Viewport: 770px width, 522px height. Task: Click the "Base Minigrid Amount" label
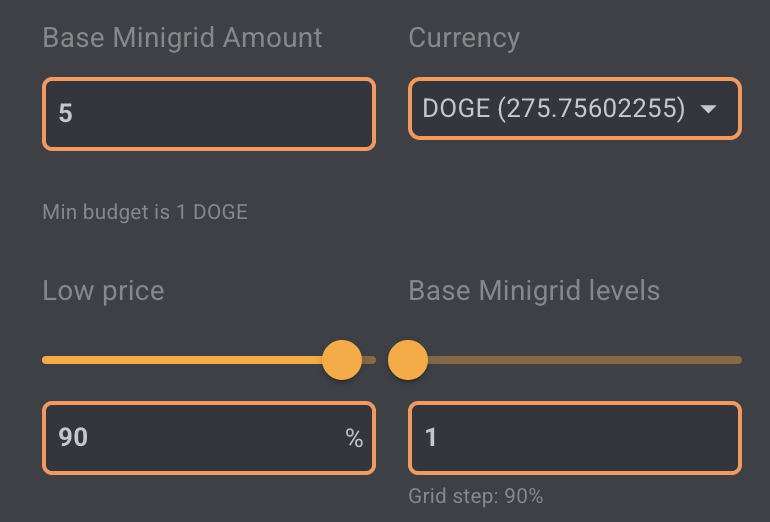(x=182, y=38)
